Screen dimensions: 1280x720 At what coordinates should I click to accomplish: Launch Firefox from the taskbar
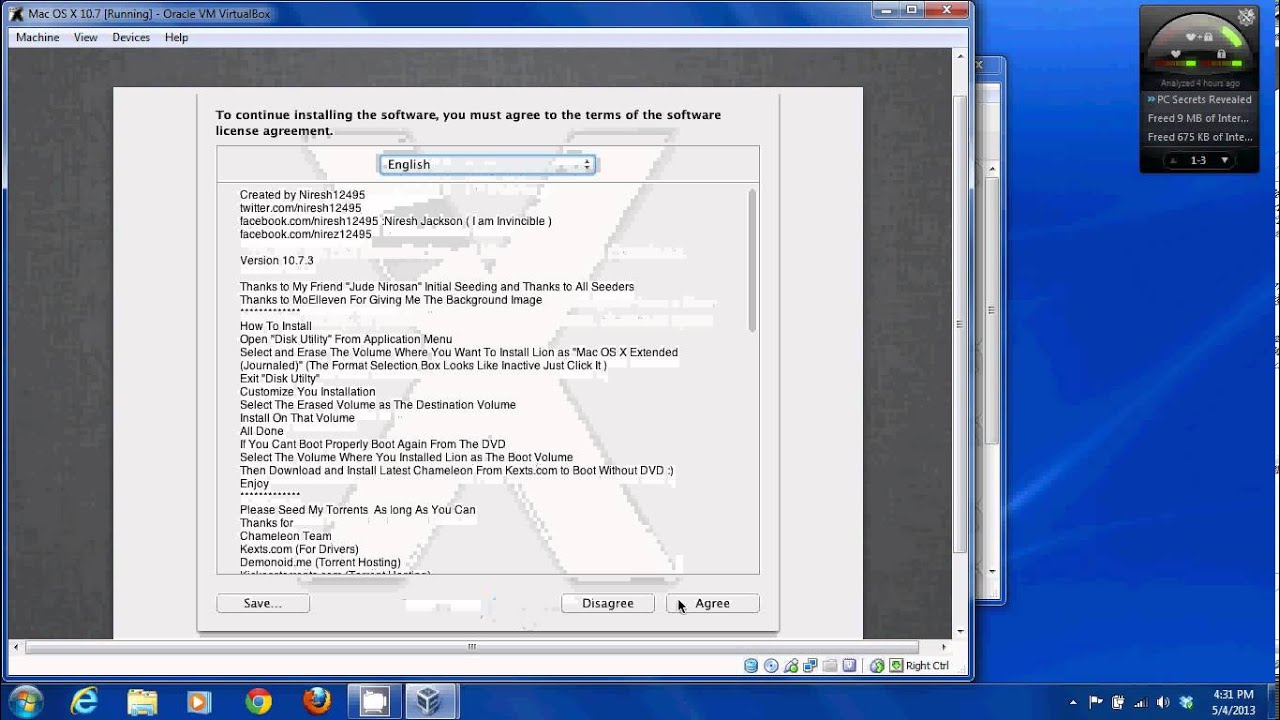[x=316, y=701]
